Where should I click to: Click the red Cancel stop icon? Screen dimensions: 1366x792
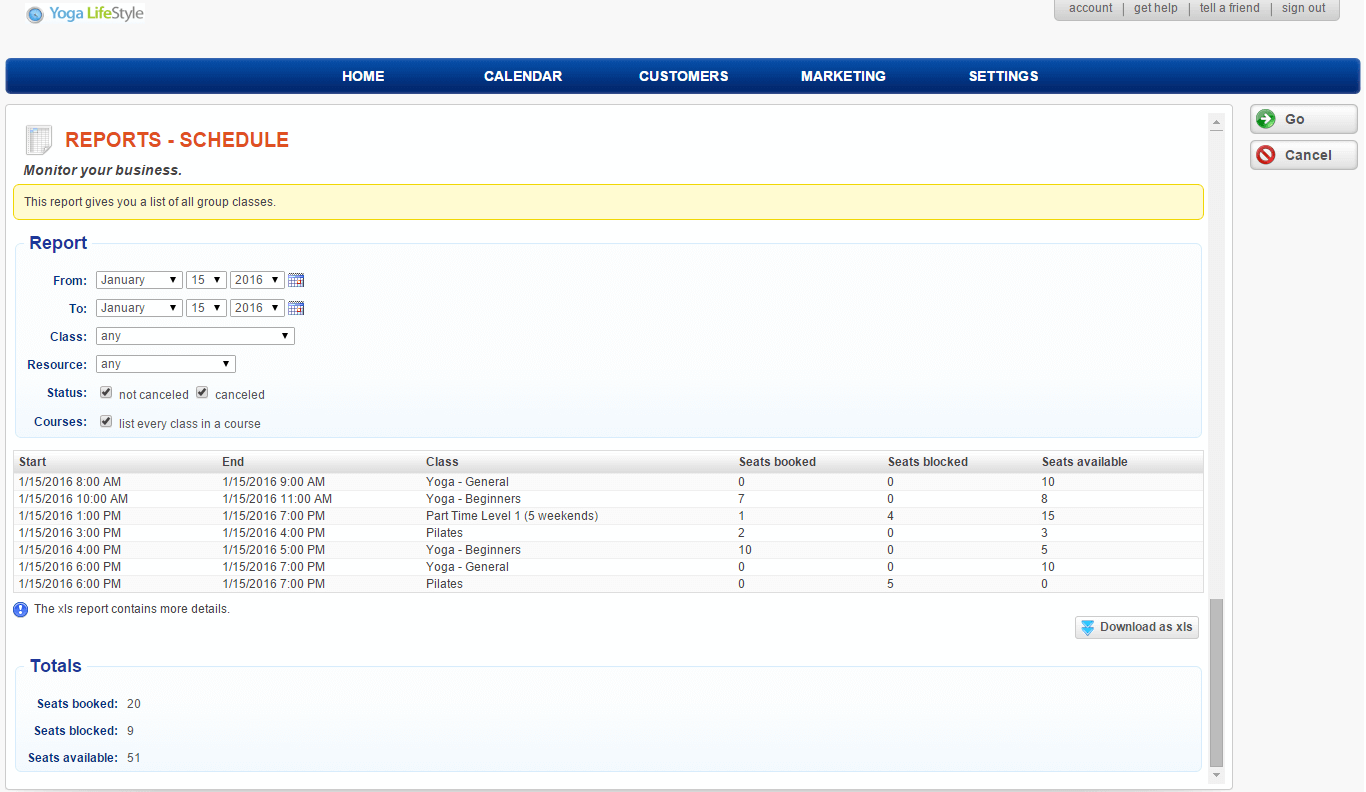[1266, 154]
